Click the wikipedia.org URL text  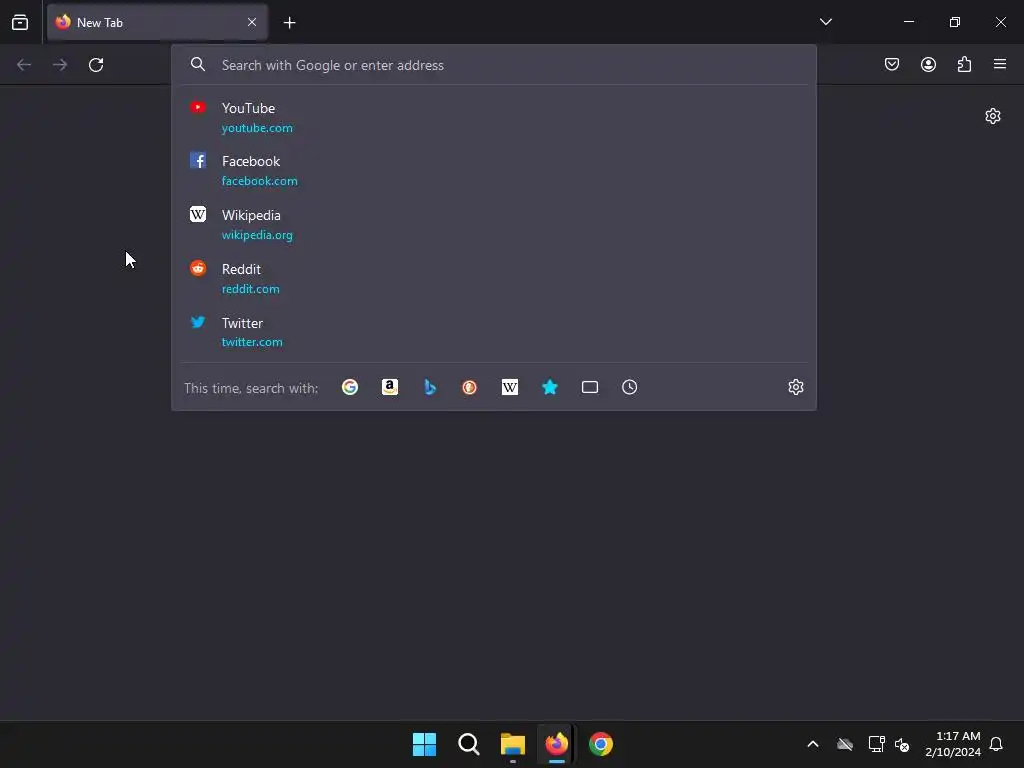coord(257,234)
